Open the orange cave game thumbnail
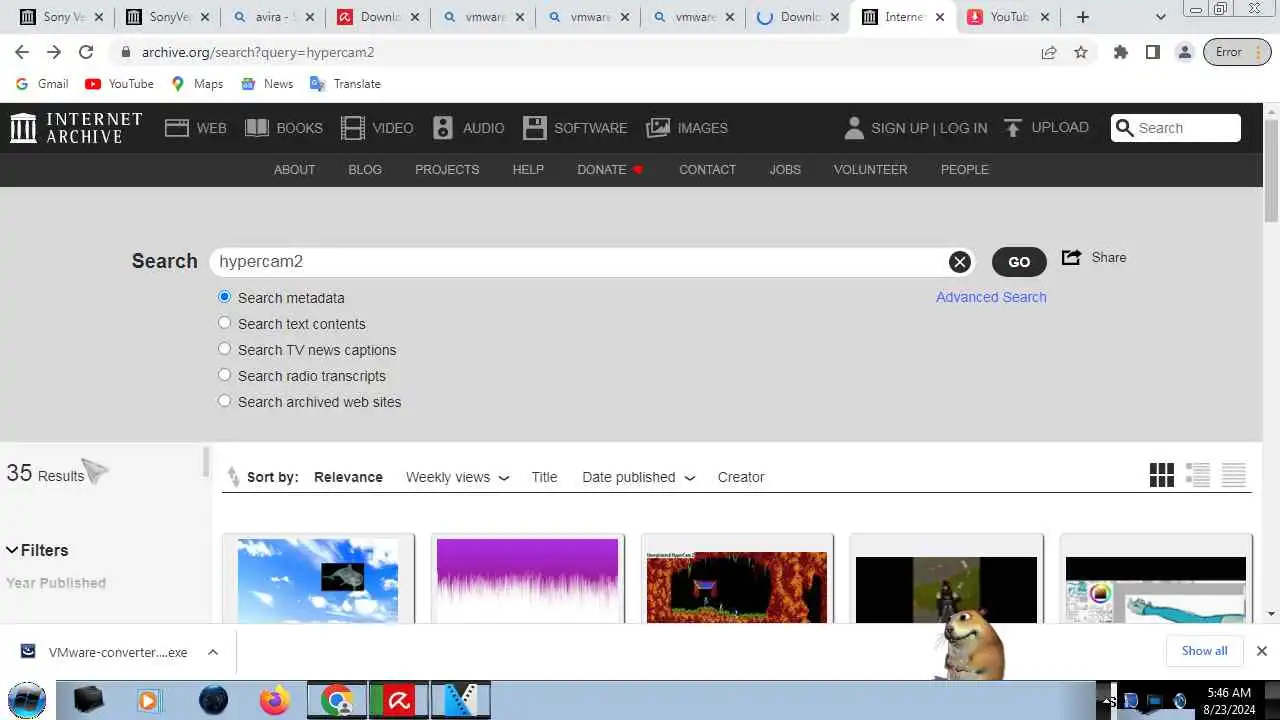Screen dimensions: 1280x720 pos(737,587)
